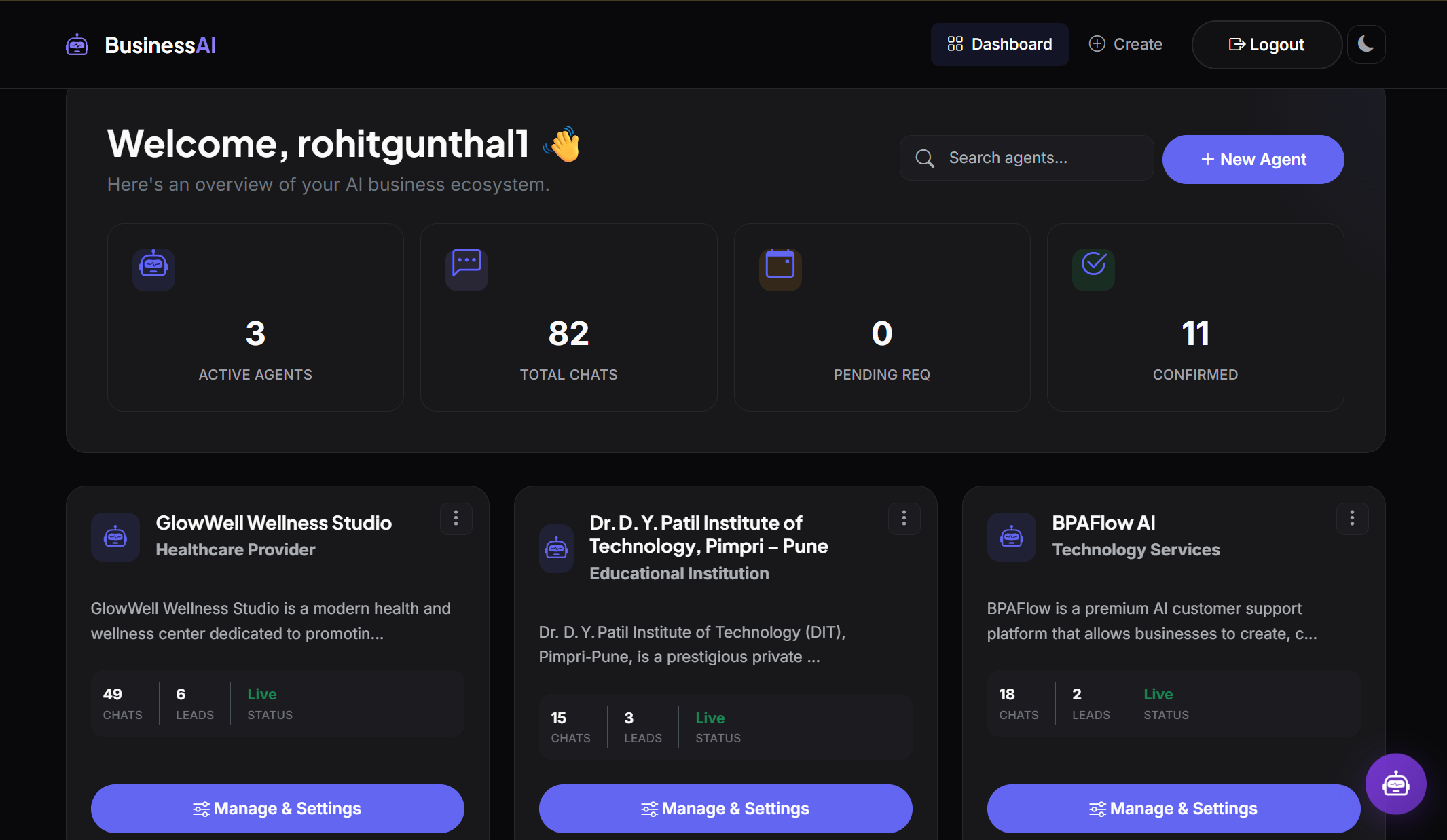Click the Active Agents robot icon
Image resolution: width=1447 pixels, height=840 pixels.
153,269
